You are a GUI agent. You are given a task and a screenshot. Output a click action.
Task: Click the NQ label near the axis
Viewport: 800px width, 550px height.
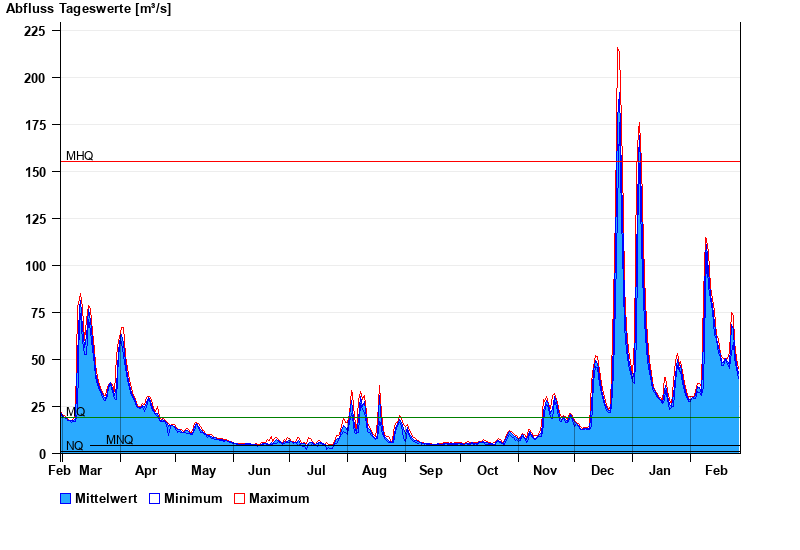point(74,446)
